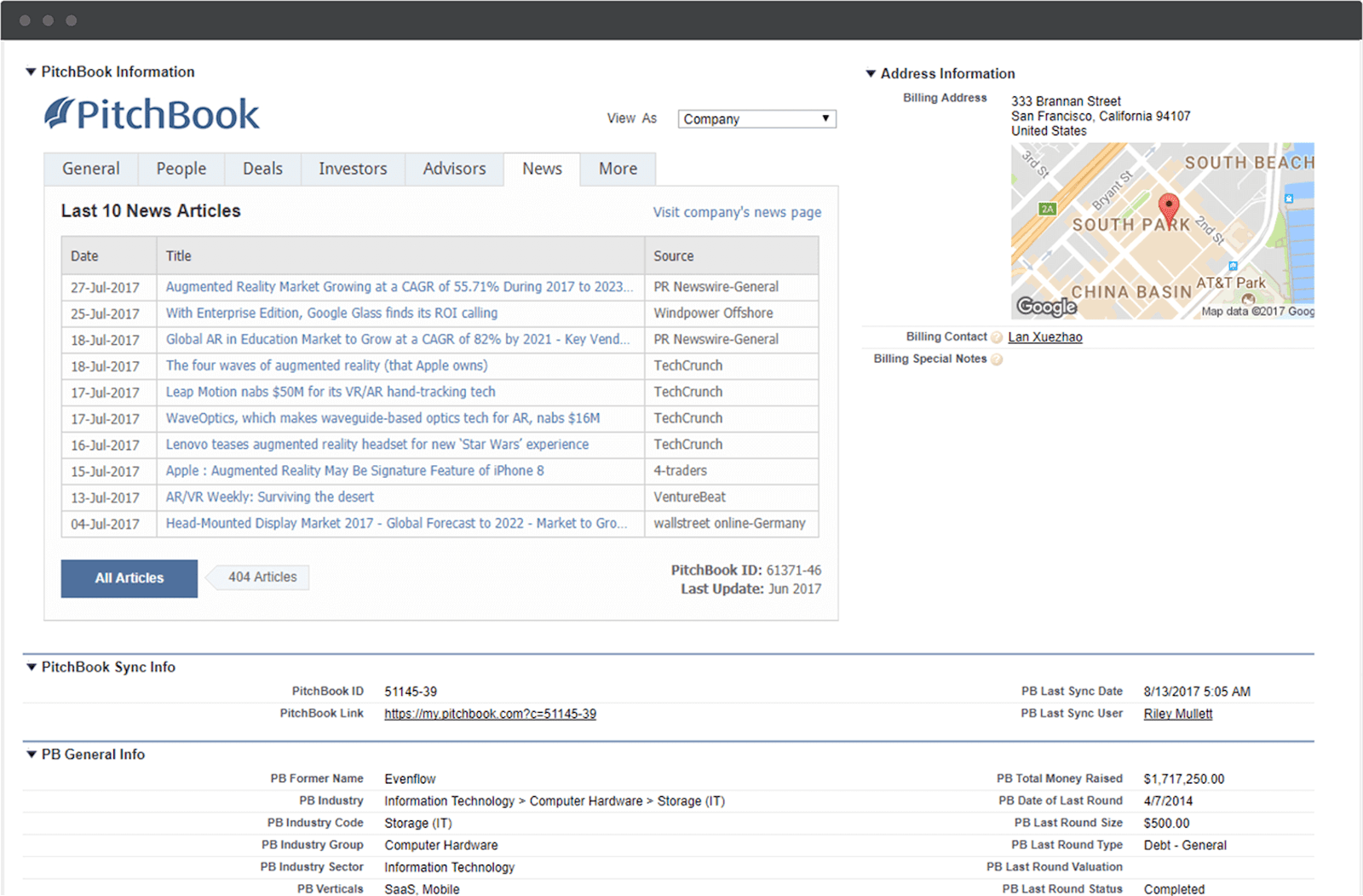Click PB Last Round Size value $500.00
The width and height of the screenshot is (1363, 896).
1166,824
